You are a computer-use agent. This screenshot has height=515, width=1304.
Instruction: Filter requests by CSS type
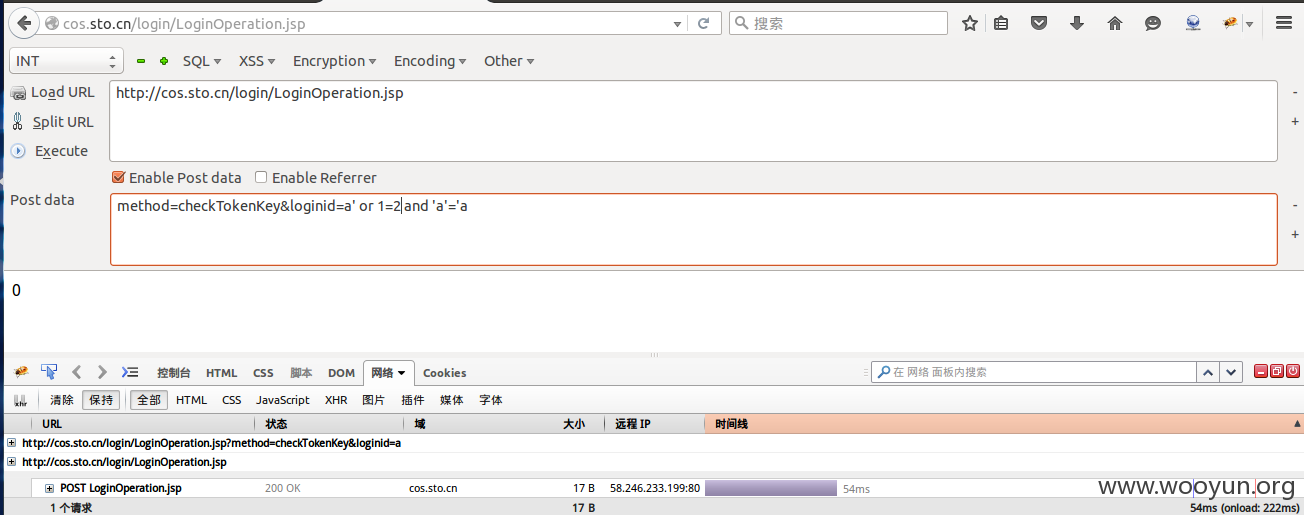click(232, 400)
